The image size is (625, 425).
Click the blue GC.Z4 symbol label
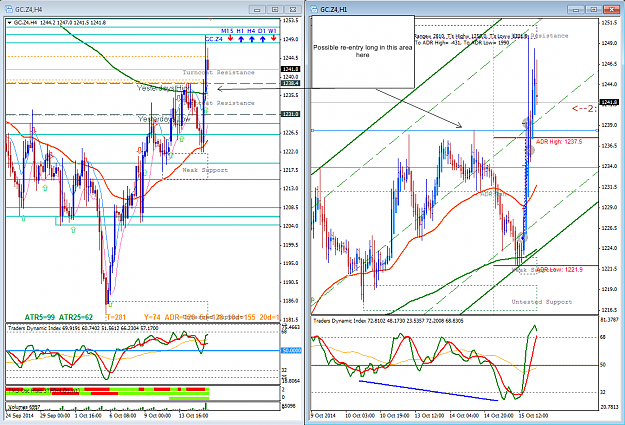click(214, 39)
